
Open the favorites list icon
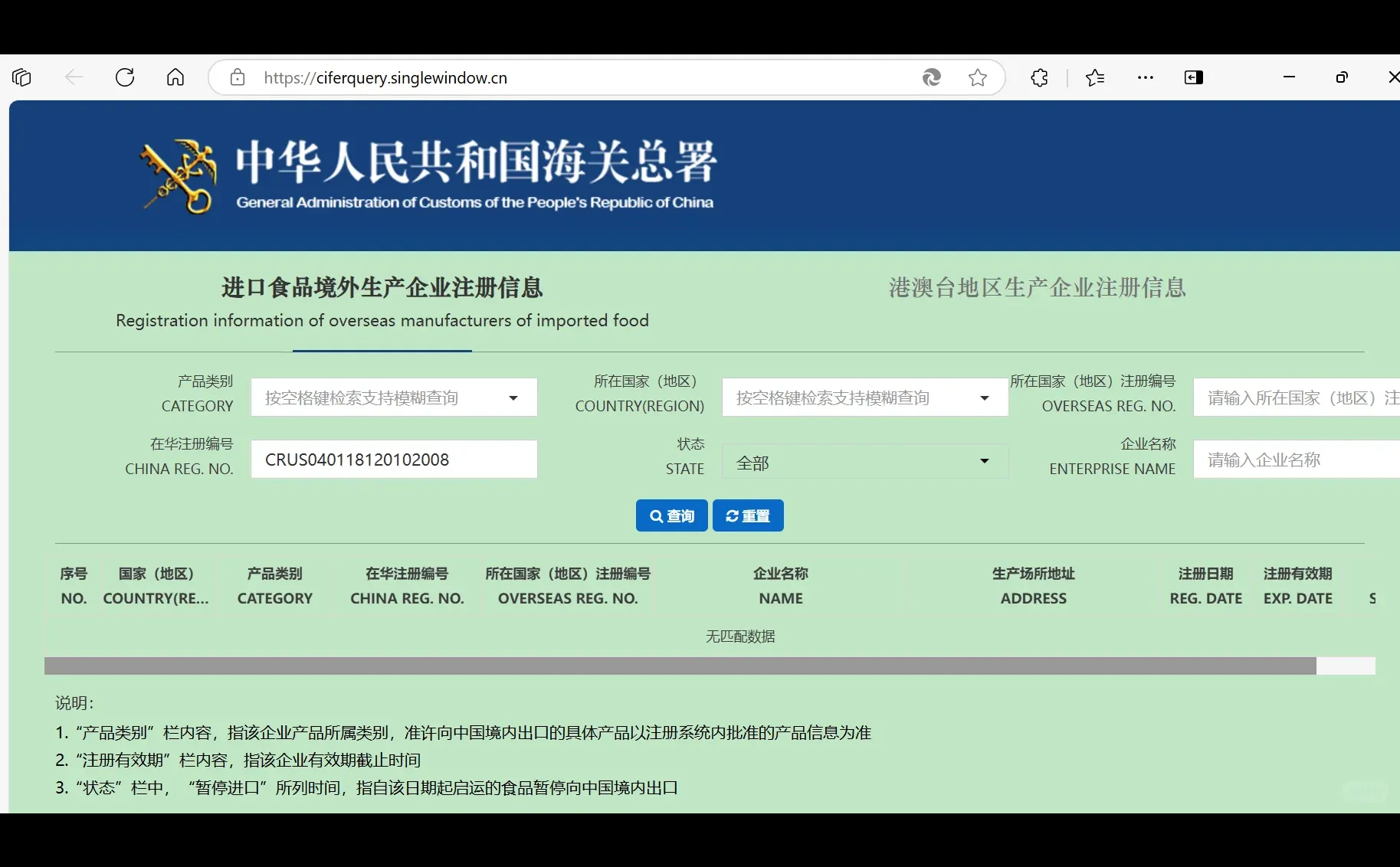pos(1095,77)
